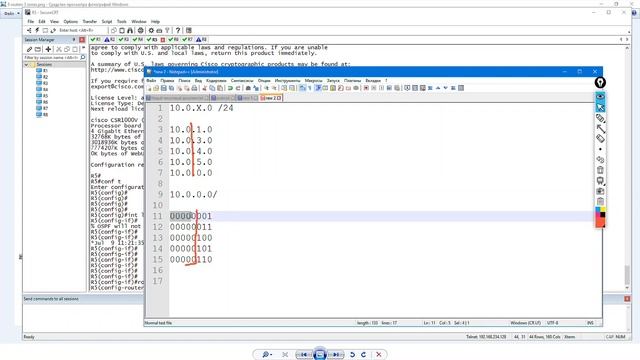Screen dimensions: 640x360
Task: Click next image button in photo viewer
Action: click(x=336, y=355)
